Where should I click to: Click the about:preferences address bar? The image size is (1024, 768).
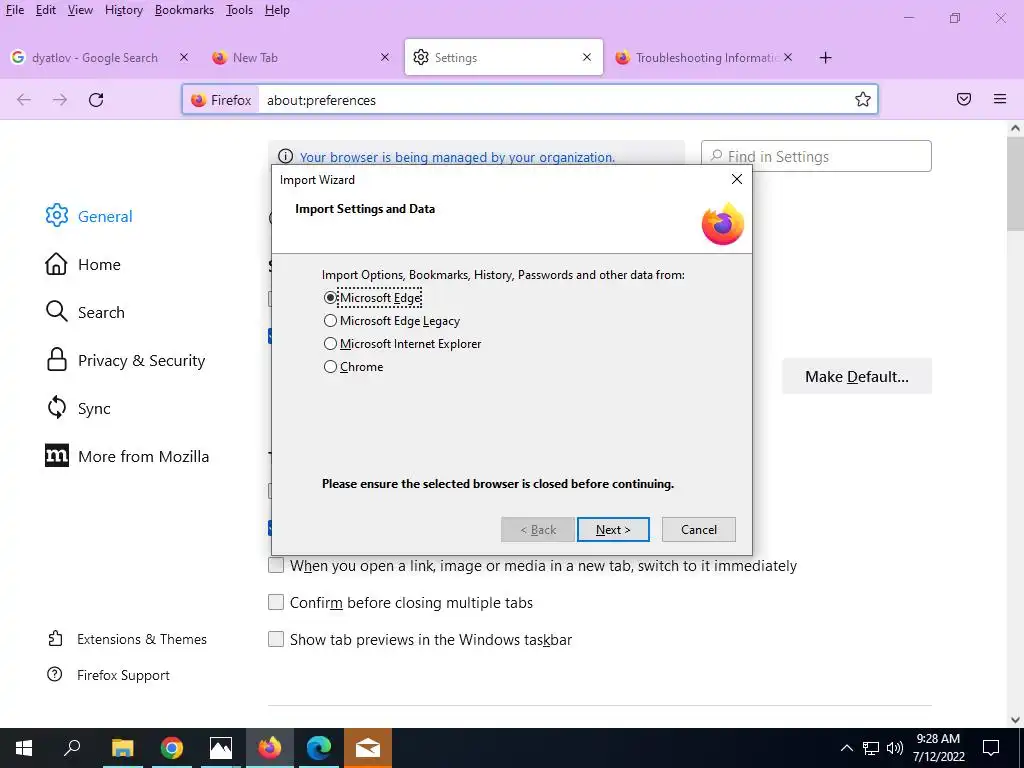click(x=555, y=100)
